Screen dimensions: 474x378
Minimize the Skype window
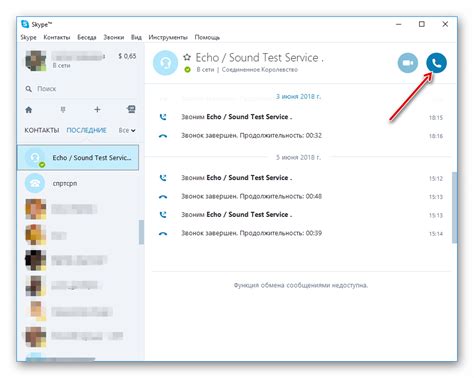(399, 24)
